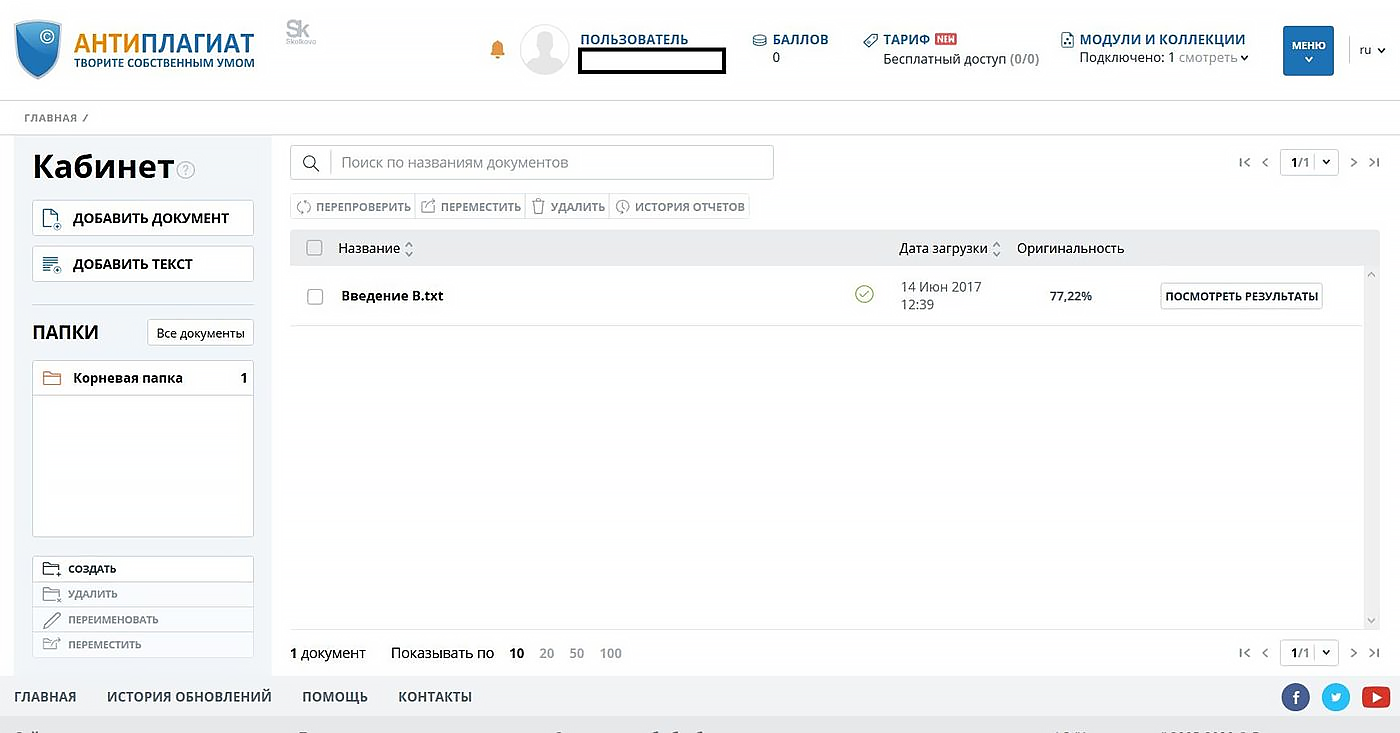1400x733 pixels.
Task: Click the УДАЛИТЬ documents toolbar button
Action: (568, 207)
